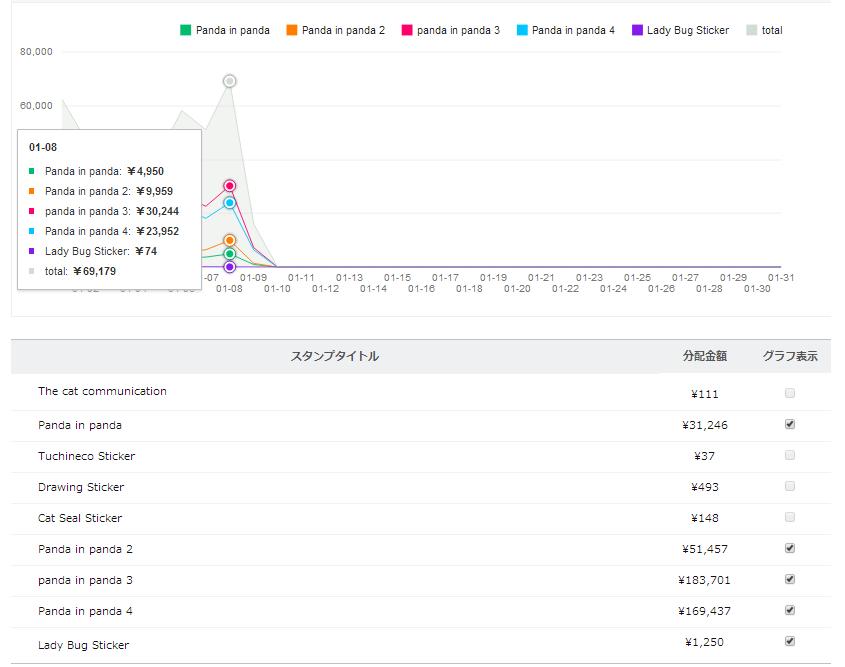Toggle the panda in panda 3 legend entry
The image size is (845, 667).
450,30
